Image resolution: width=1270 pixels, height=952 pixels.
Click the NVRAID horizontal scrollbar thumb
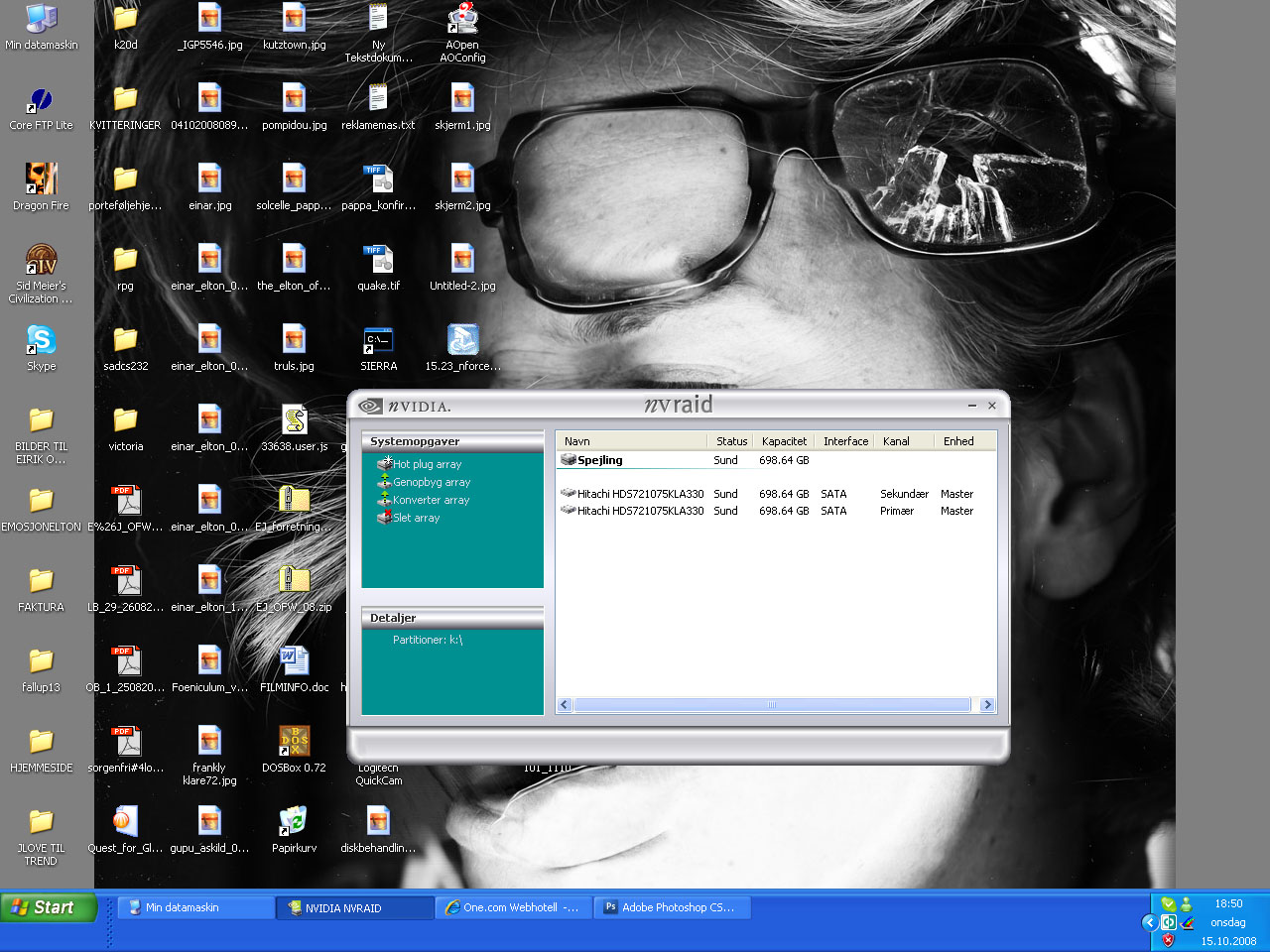[x=772, y=705]
